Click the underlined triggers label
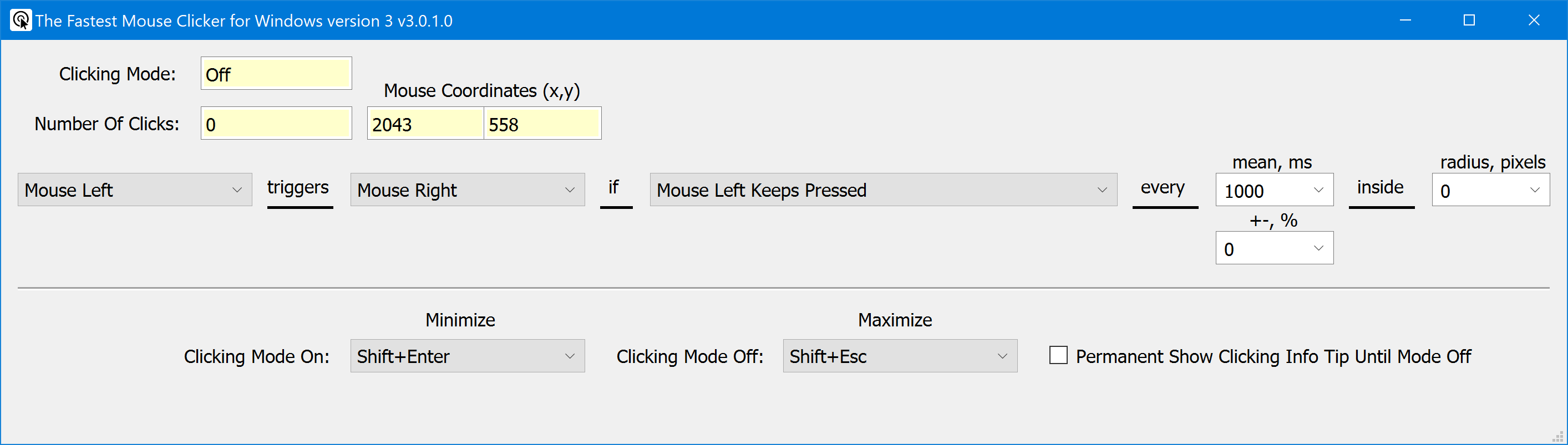The width and height of the screenshot is (1568, 445). coord(298,187)
